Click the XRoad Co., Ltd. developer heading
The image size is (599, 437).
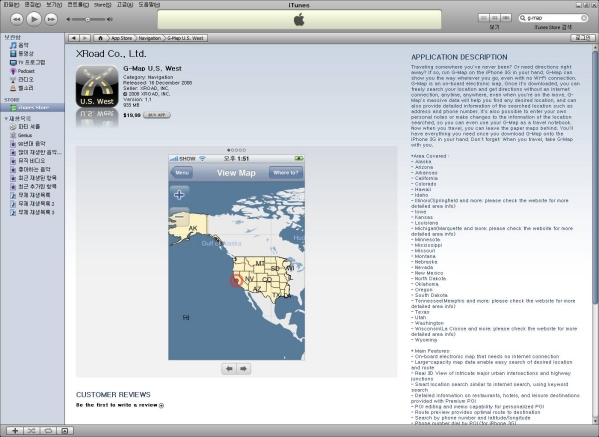(x=111, y=54)
